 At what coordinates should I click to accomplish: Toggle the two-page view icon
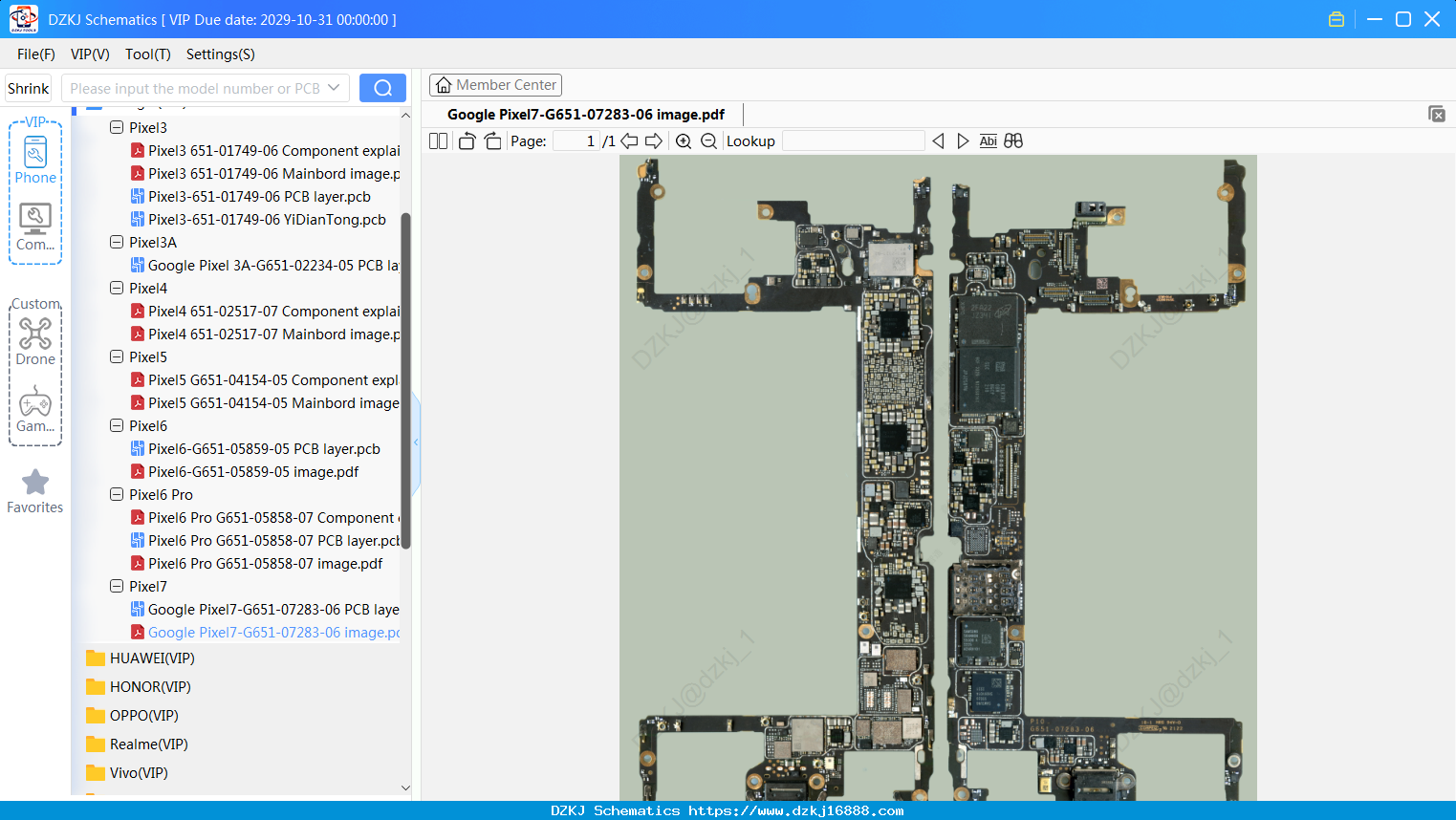(438, 140)
